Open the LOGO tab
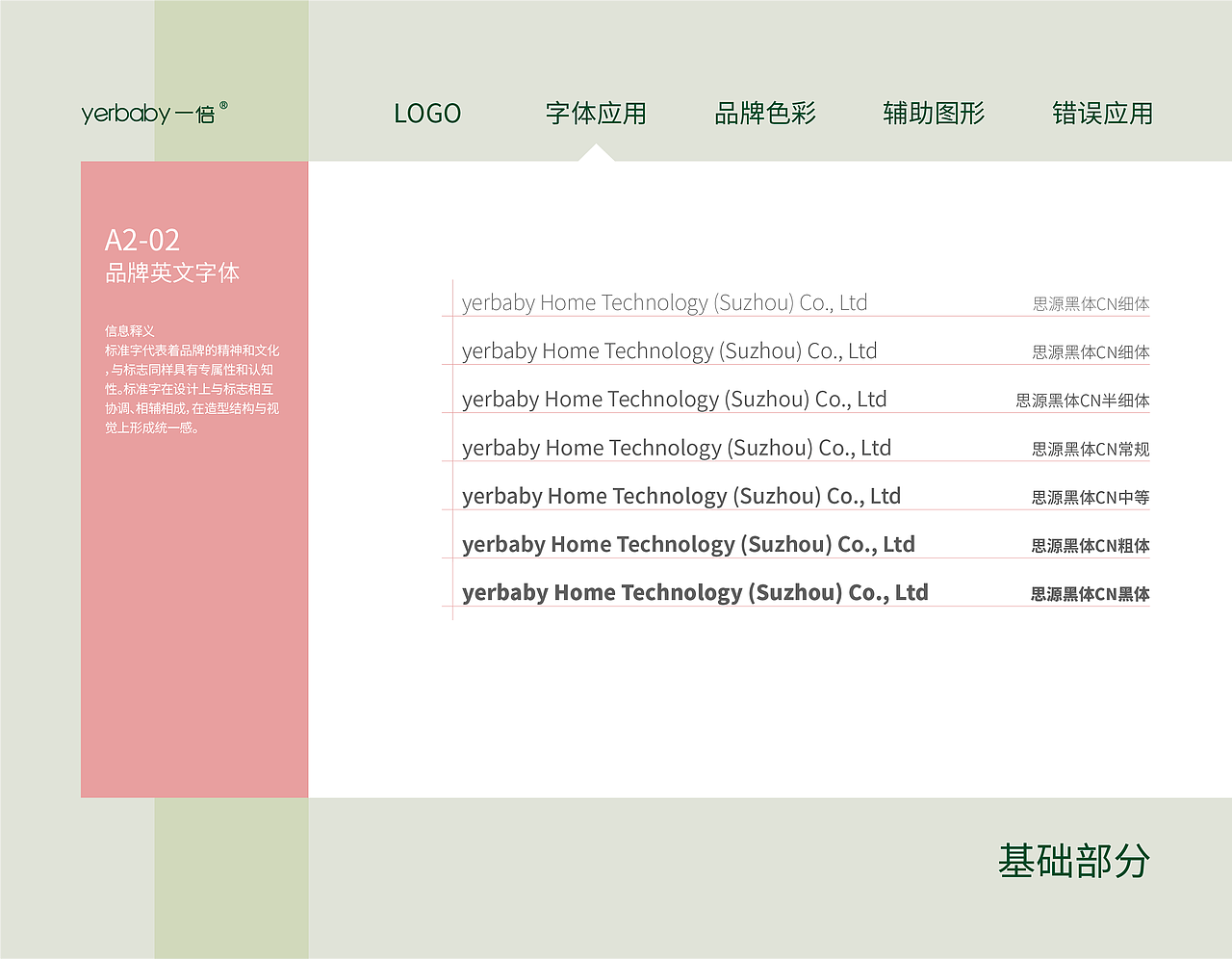This screenshot has height=959, width=1232. click(x=427, y=114)
